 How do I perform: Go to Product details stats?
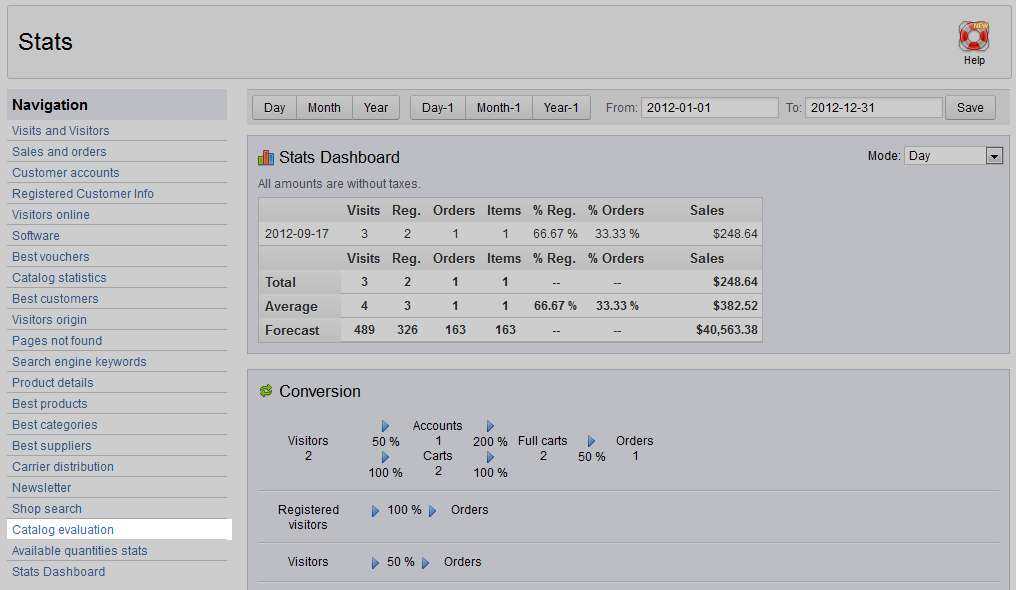tap(52, 383)
